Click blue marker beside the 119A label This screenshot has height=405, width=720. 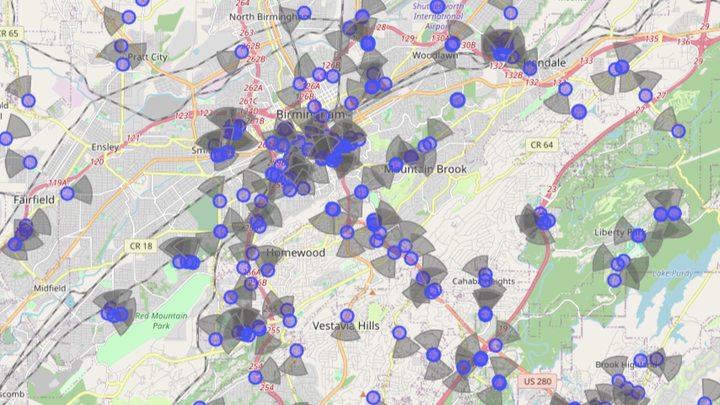click(x=67, y=193)
